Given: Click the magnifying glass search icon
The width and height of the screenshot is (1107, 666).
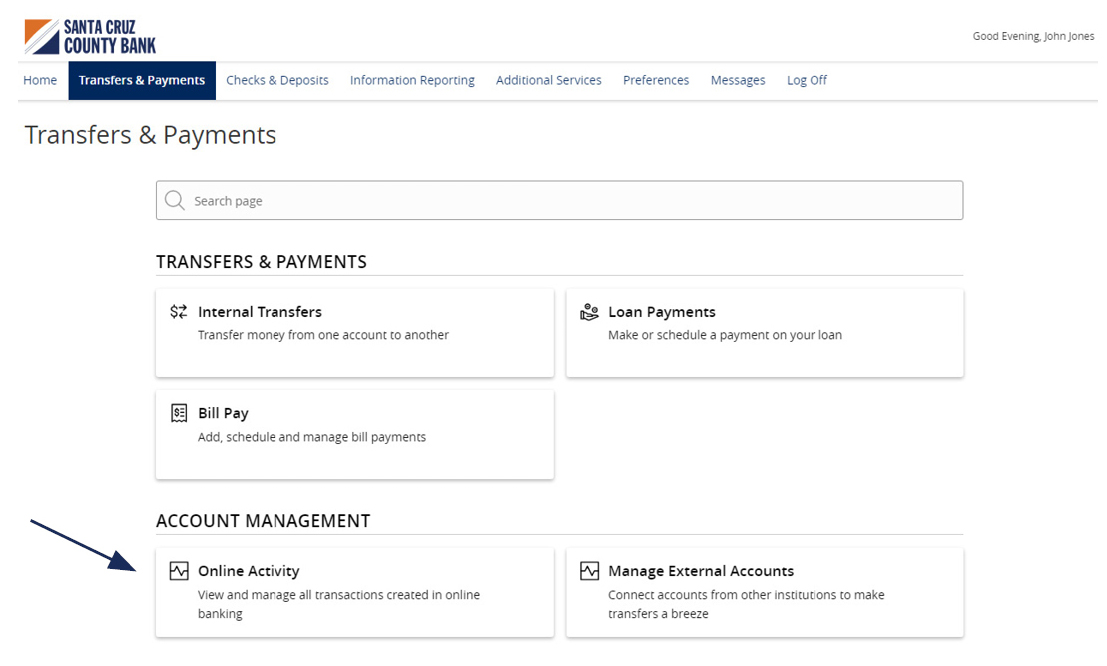Looking at the screenshot, I should (175, 200).
